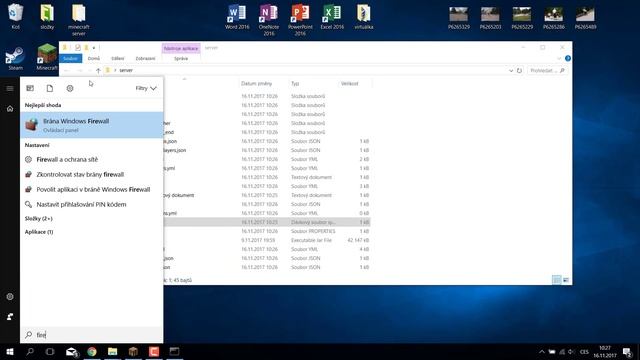Image resolution: width=640 pixels, height=360 pixels.
Task: Open Task View on the taskbar
Action: tap(50, 352)
